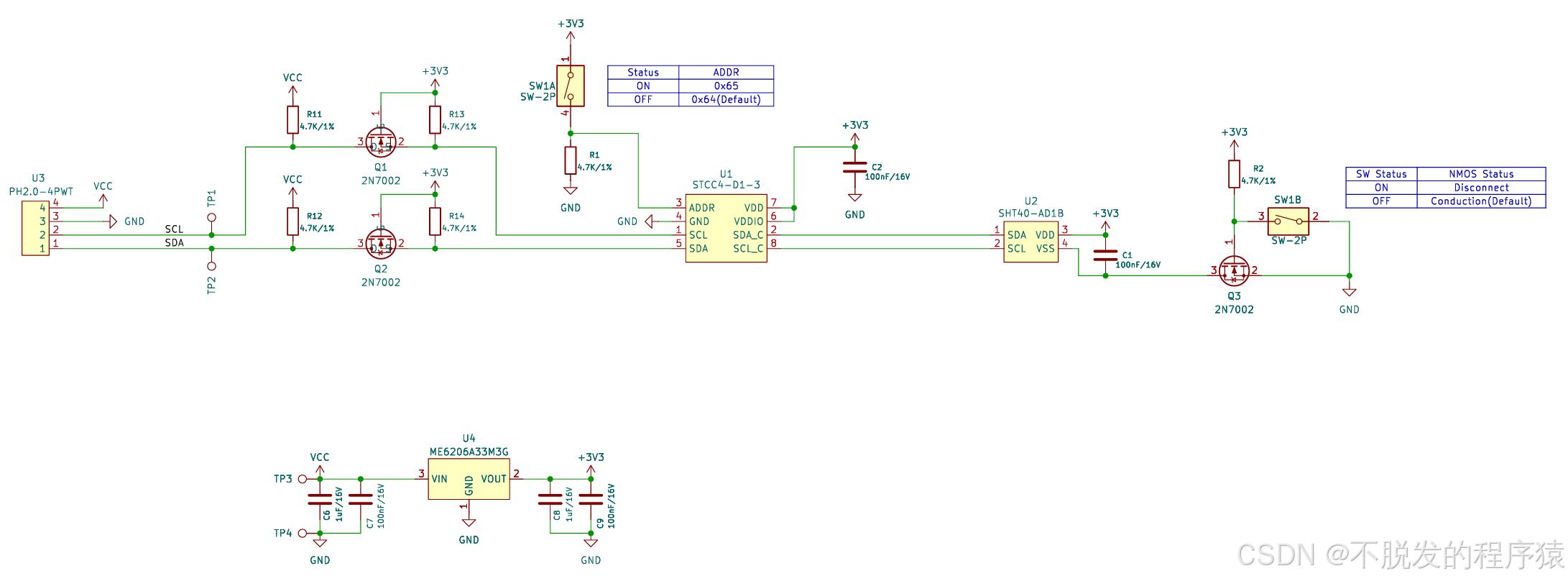Click the "PH2.0-4PWT" connector label
The width and height of the screenshot is (1568, 581).
pos(41,192)
